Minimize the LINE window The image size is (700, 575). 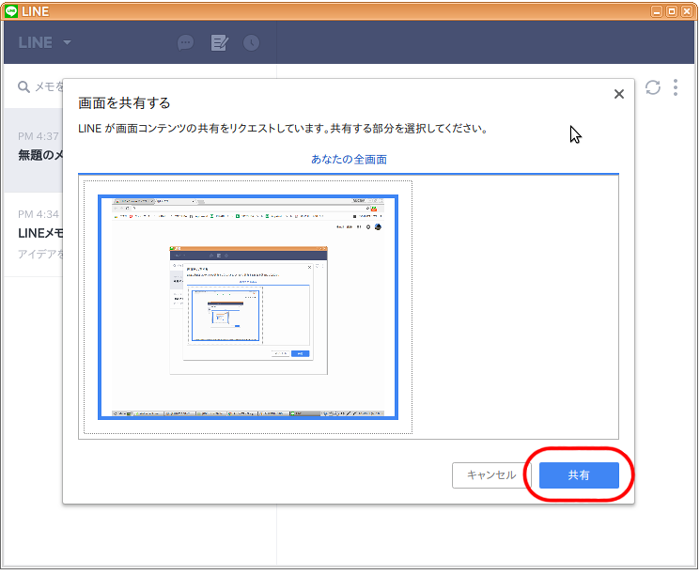656,12
